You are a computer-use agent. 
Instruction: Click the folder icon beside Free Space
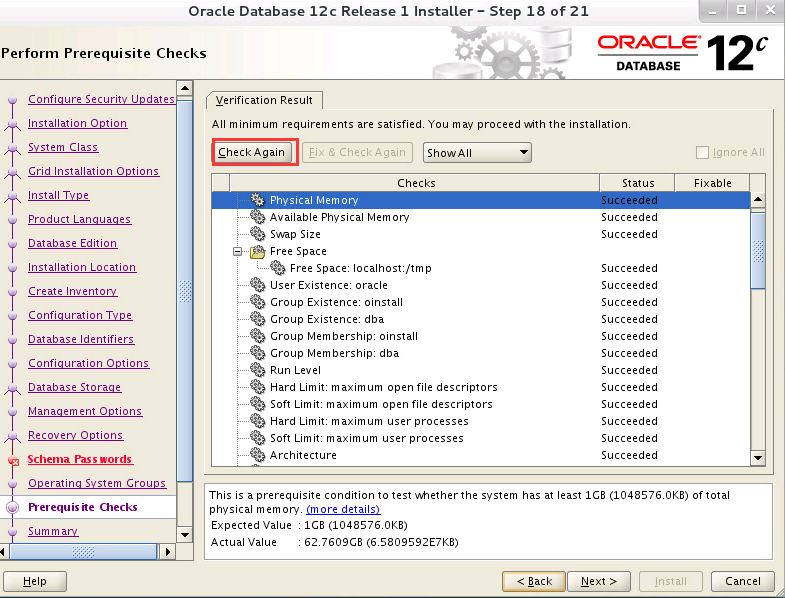257,251
